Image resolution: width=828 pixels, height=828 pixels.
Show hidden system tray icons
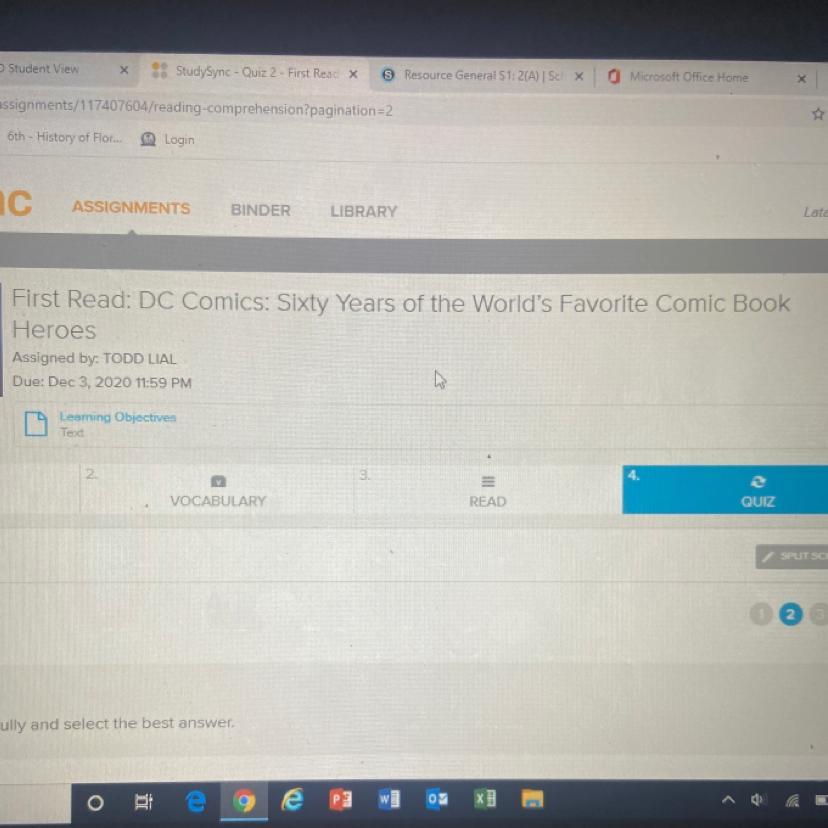[x=728, y=800]
